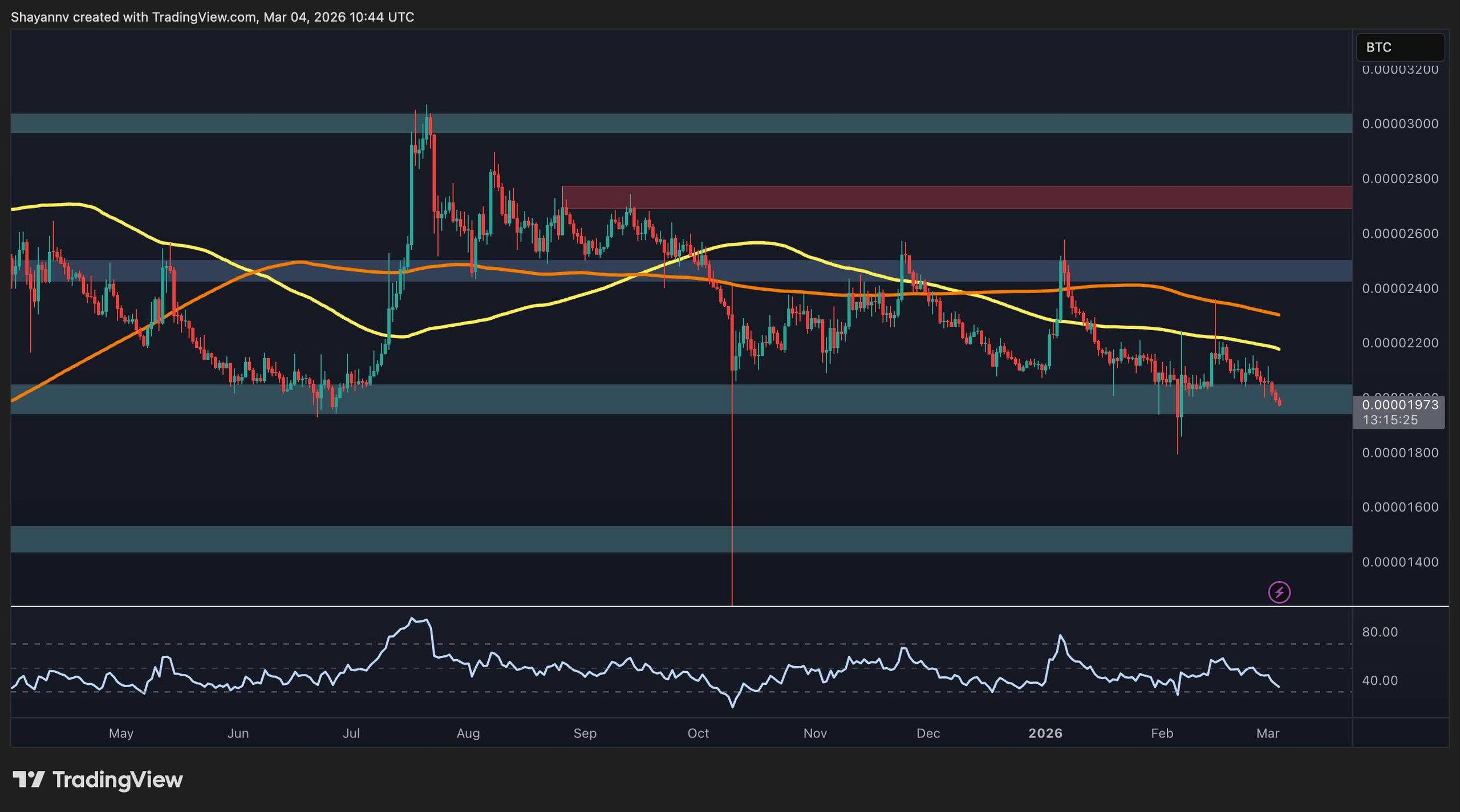Click the Oct label on time axis
This screenshot has height=812, width=1460.
coord(698,733)
